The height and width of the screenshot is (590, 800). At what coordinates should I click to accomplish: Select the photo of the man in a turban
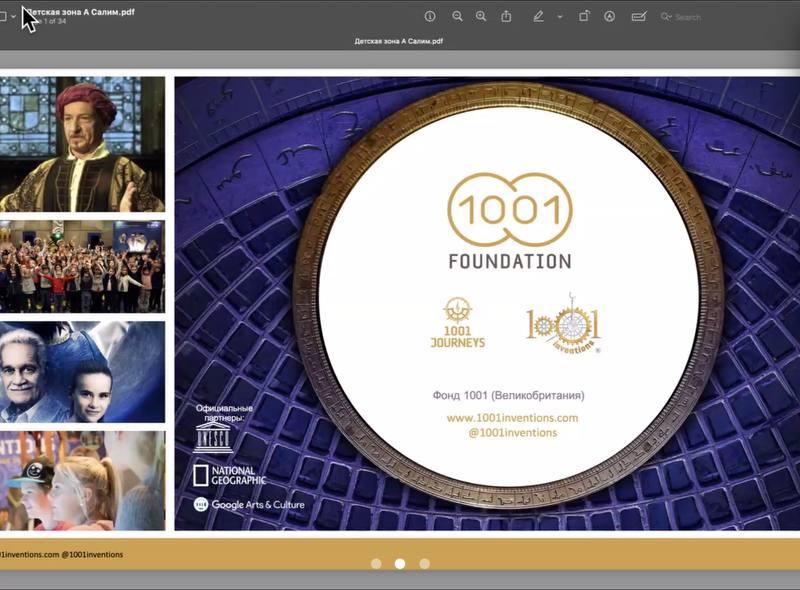pyautogui.click(x=82, y=144)
